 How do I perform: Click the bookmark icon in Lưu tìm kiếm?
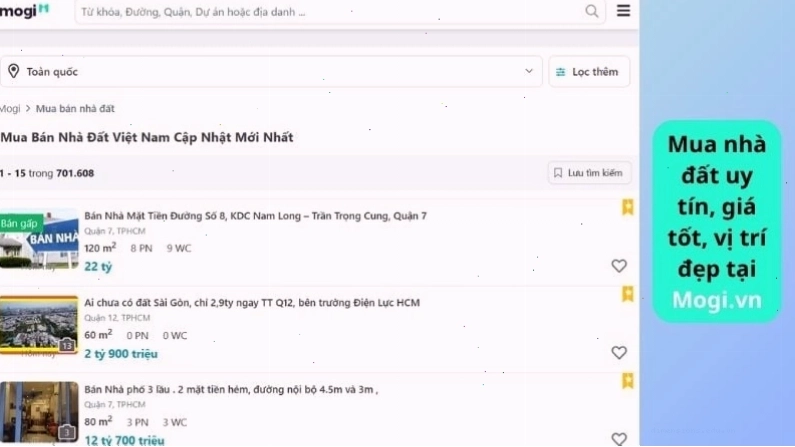pos(558,173)
